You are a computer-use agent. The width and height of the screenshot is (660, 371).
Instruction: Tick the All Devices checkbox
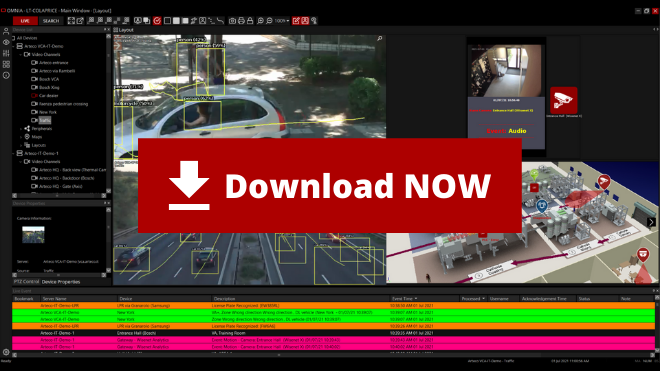pos(13,38)
